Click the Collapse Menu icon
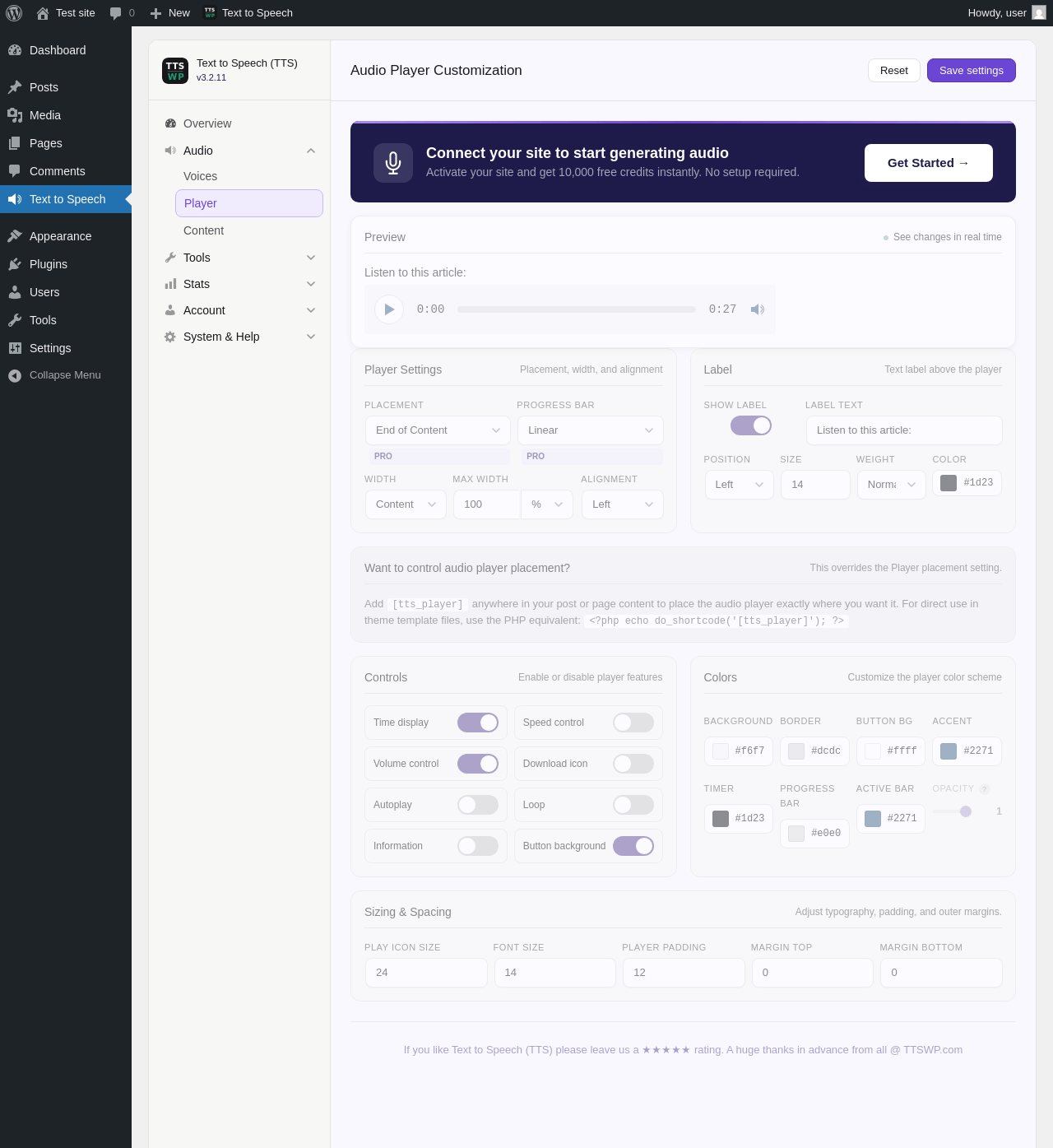This screenshot has height=1148, width=1053. coord(15,375)
